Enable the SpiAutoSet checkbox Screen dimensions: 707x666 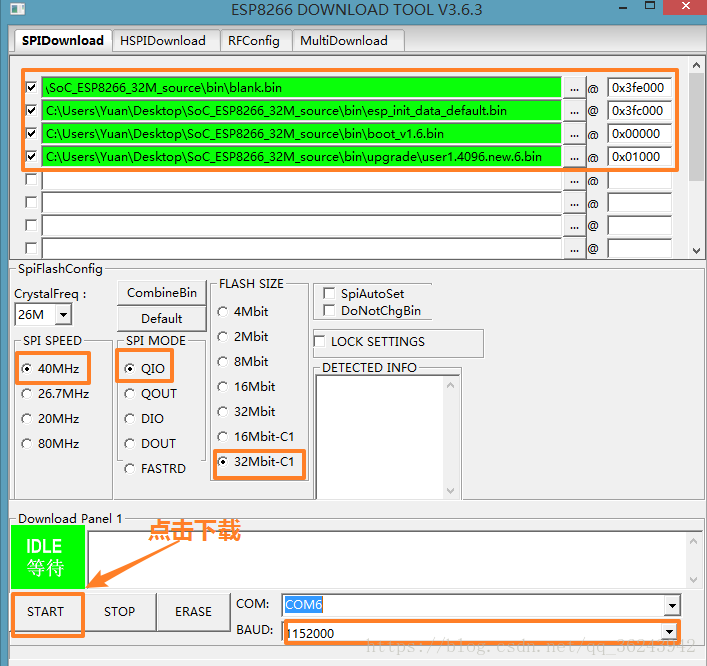point(329,294)
